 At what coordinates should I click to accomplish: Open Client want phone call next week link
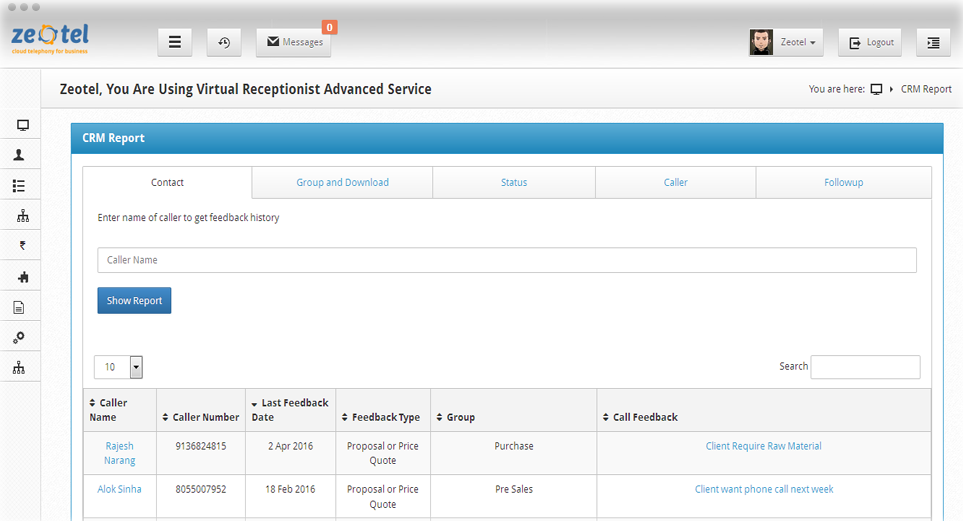tap(764, 489)
